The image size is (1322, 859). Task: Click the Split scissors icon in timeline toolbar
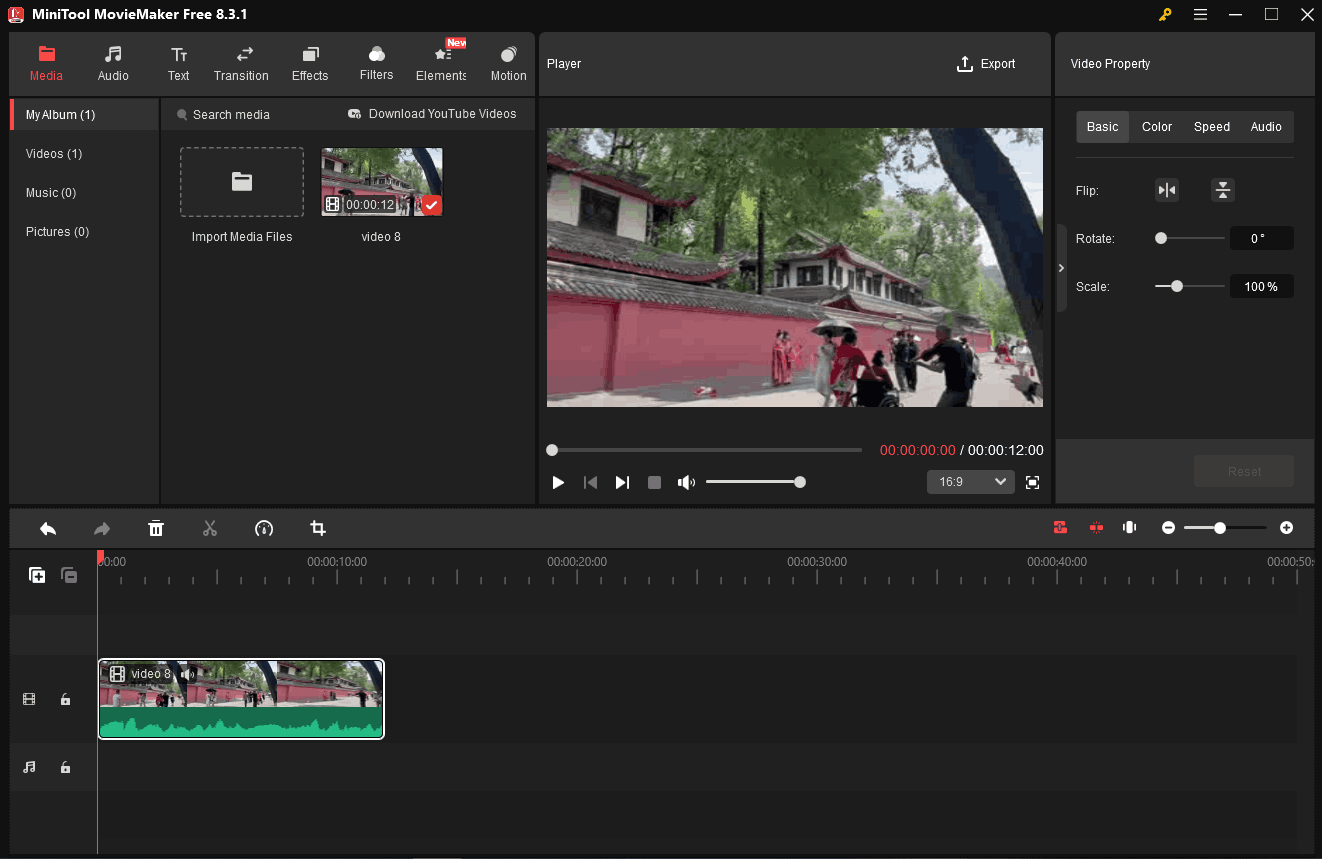tap(210, 528)
